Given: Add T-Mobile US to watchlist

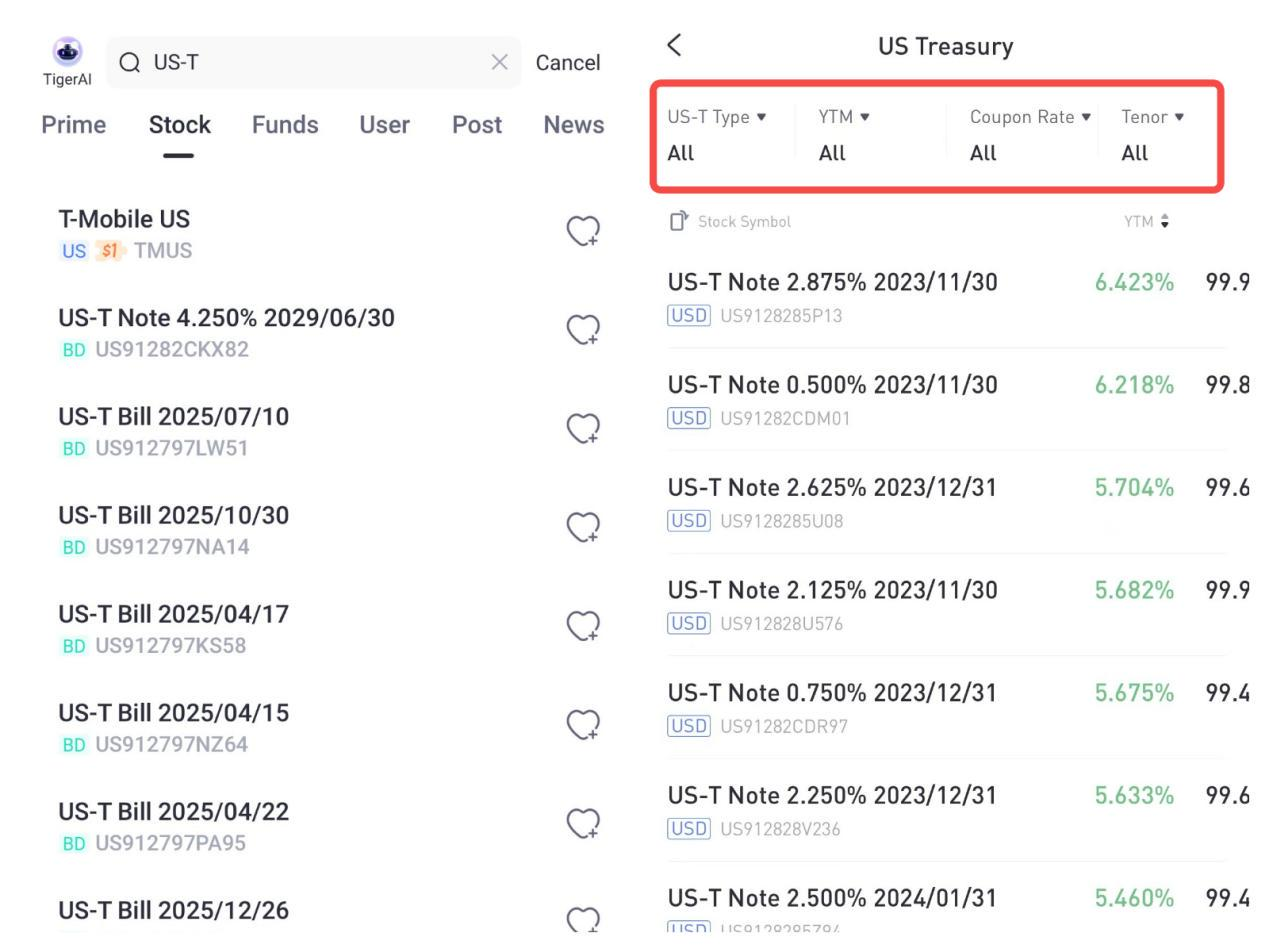Looking at the screenshot, I should pyautogui.click(x=583, y=231).
